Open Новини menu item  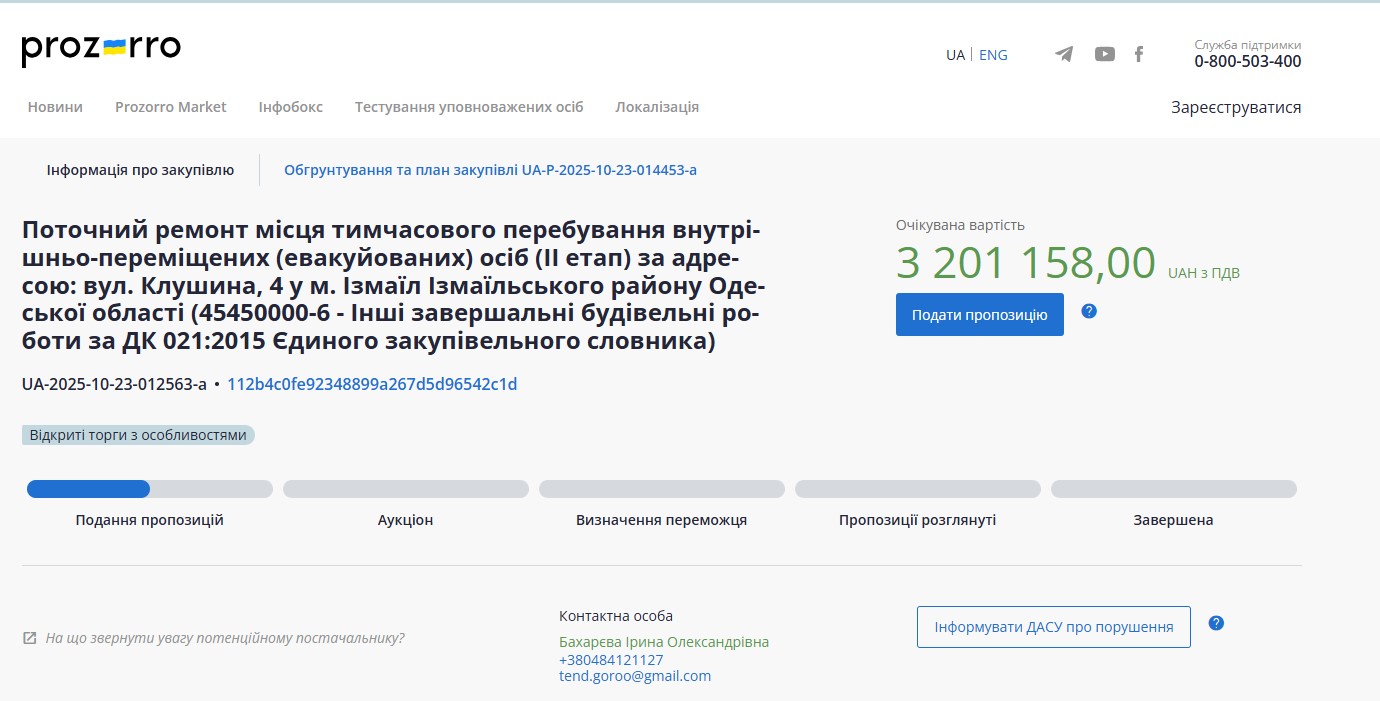(55, 107)
